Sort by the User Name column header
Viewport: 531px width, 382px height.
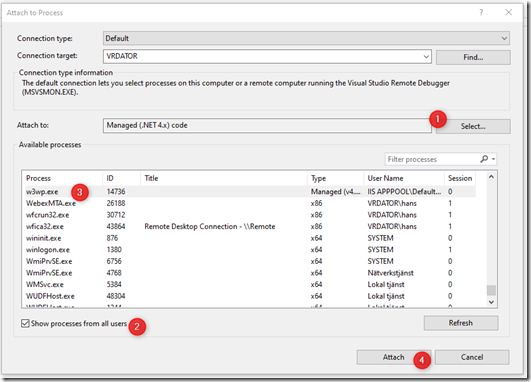(404, 178)
